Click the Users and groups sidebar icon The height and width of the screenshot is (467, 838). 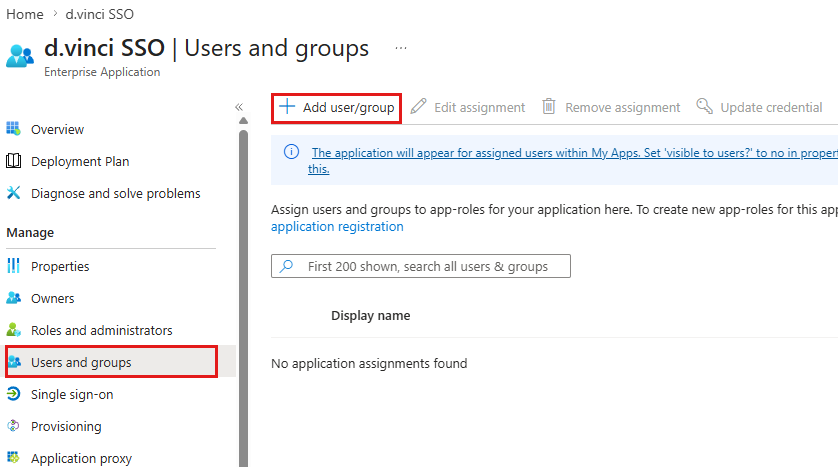click(x=14, y=362)
